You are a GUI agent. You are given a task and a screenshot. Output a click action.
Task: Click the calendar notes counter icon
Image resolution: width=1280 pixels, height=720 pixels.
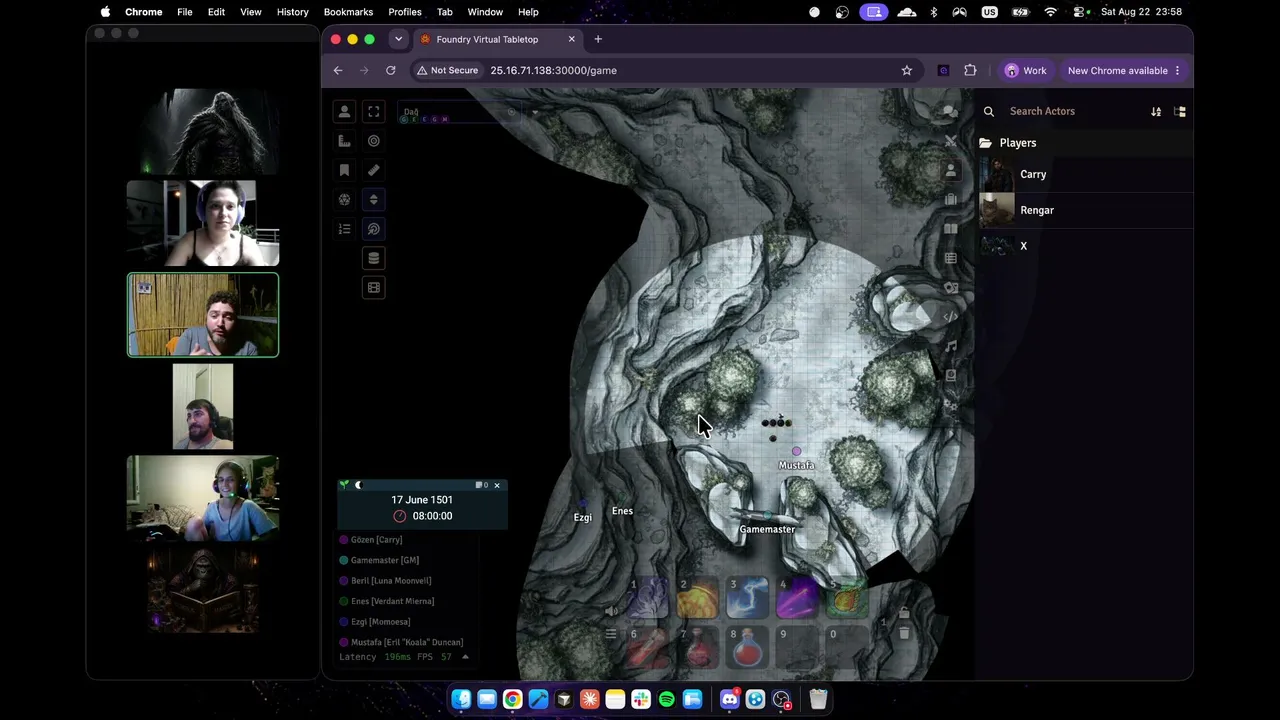pyautogui.click(x=481, y=485)
